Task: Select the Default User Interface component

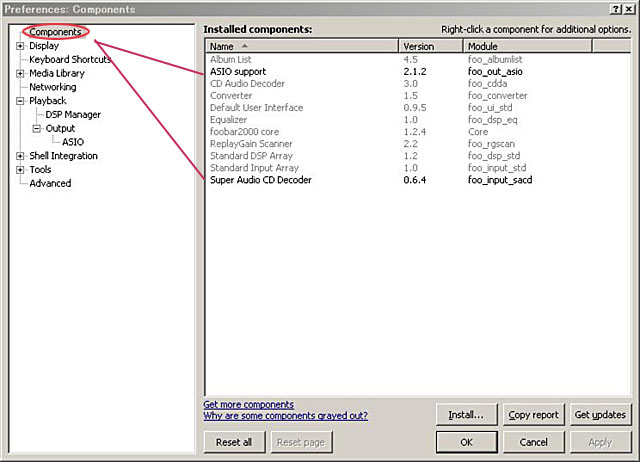Action: coord(418,108)
